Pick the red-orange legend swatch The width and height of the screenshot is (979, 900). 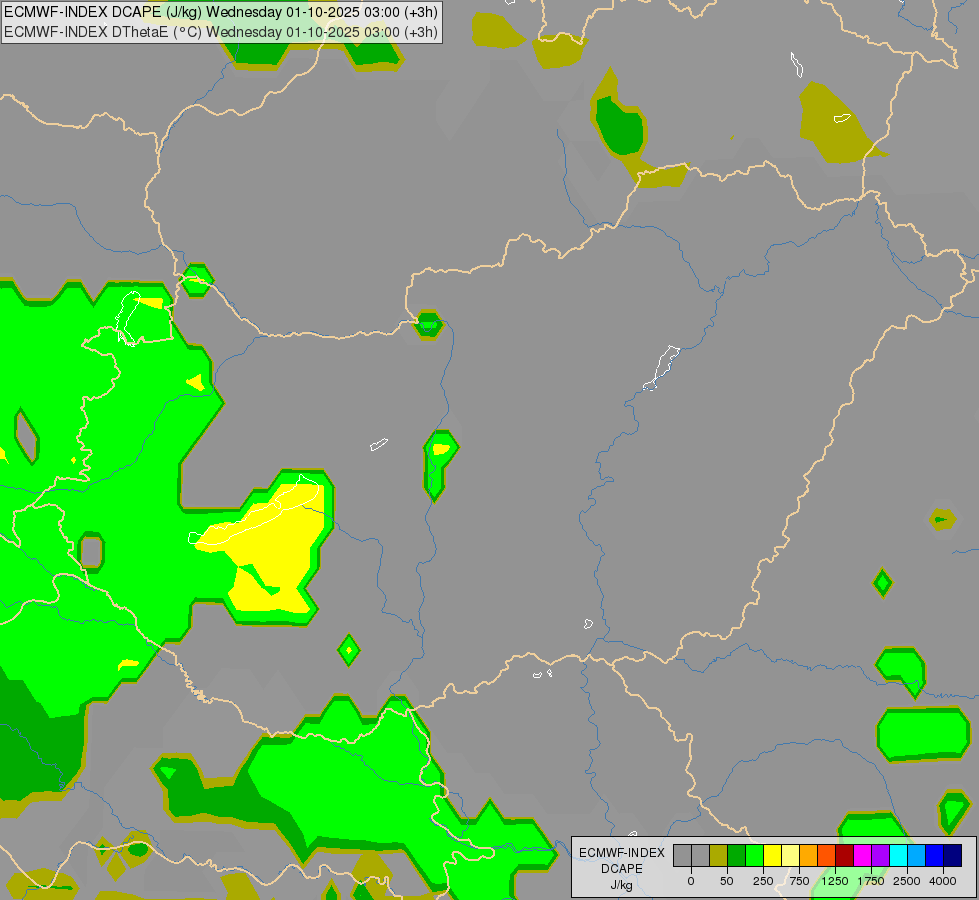pos(827,856)
